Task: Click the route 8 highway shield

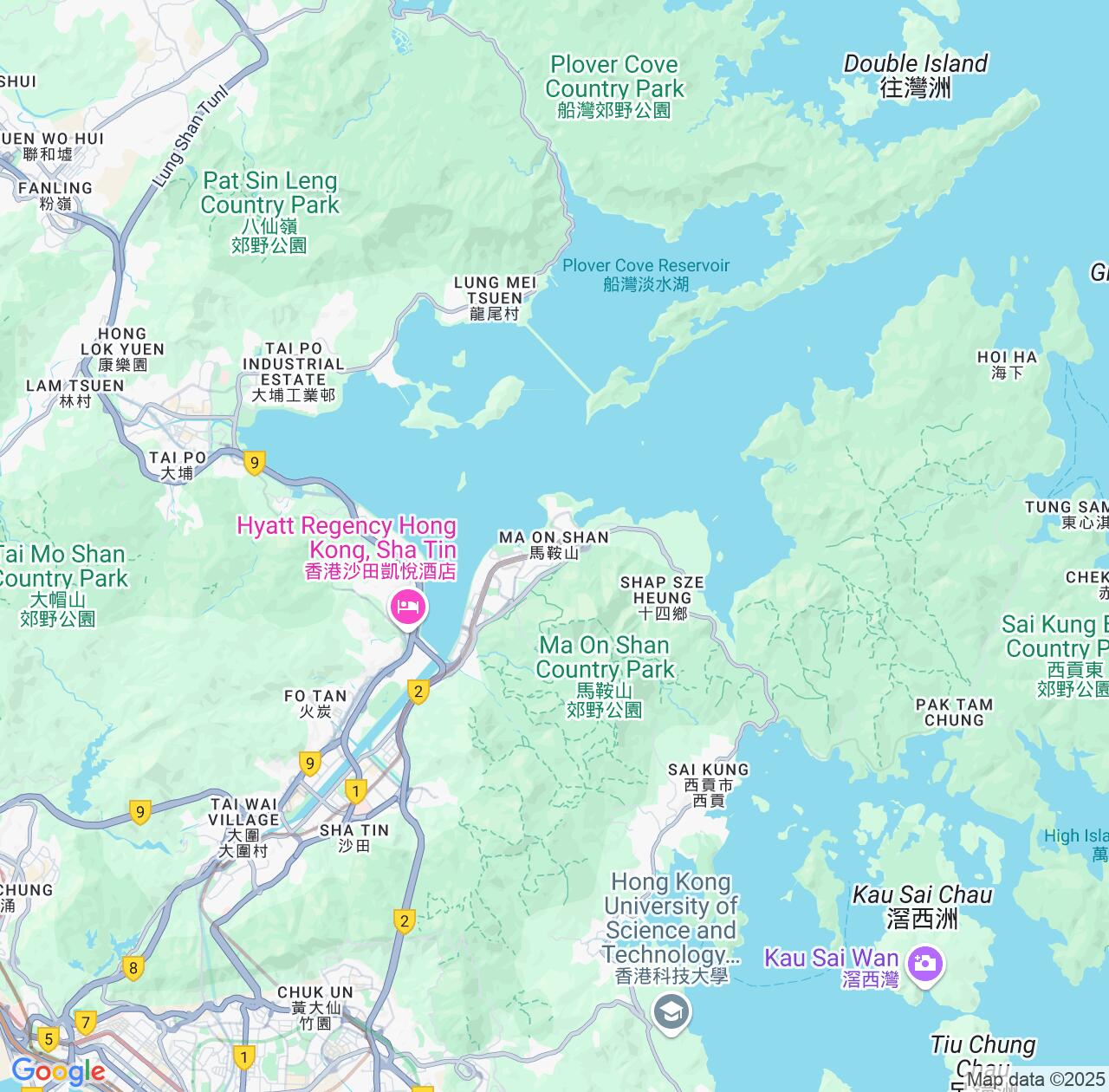Action: coord(133,968)
